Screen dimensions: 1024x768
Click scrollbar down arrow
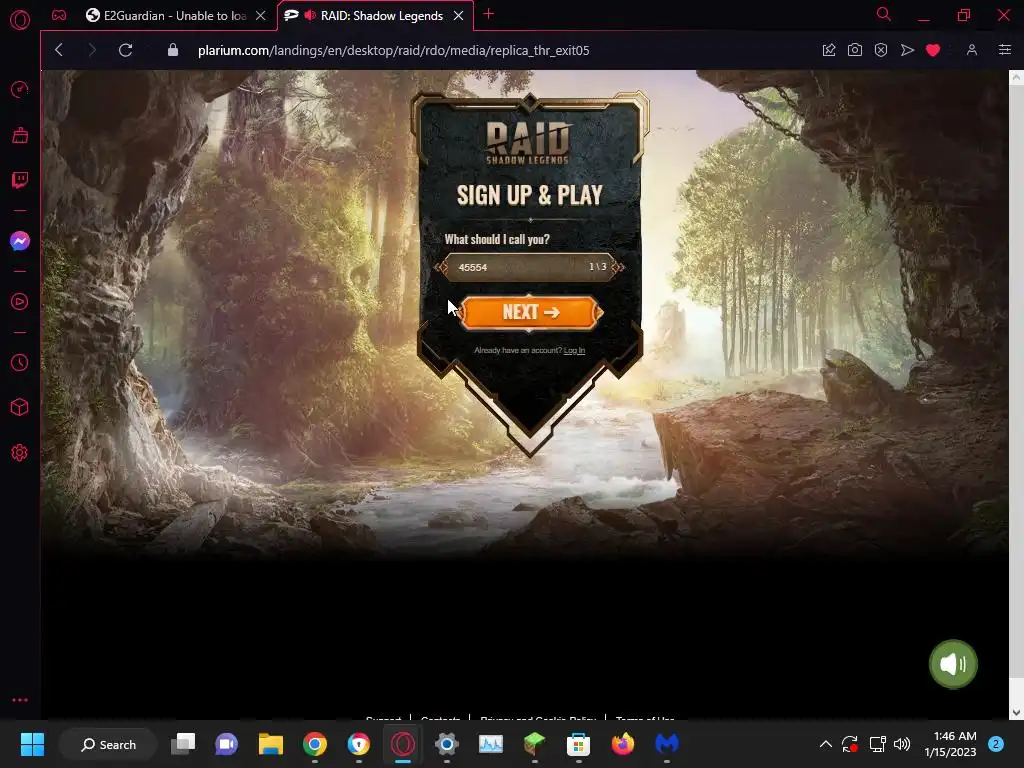(1016, 712)
